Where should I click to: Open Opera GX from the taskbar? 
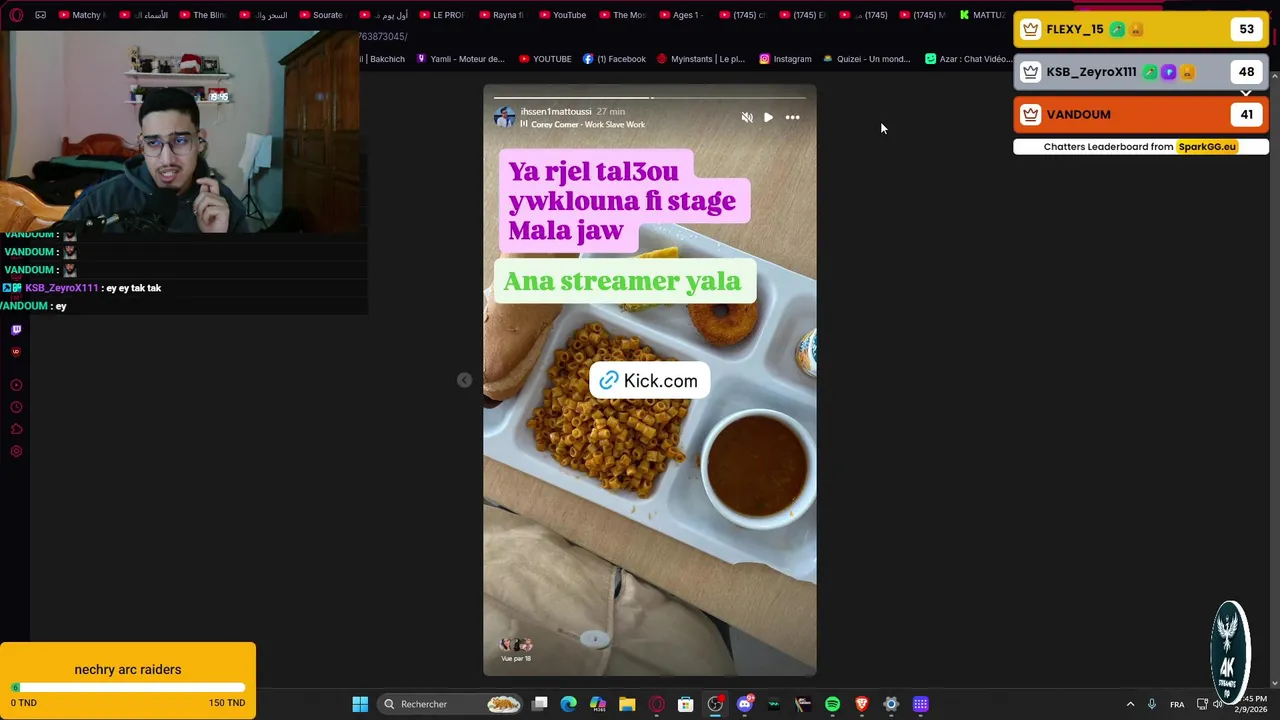pyautogui.click(x=656, y=704)
